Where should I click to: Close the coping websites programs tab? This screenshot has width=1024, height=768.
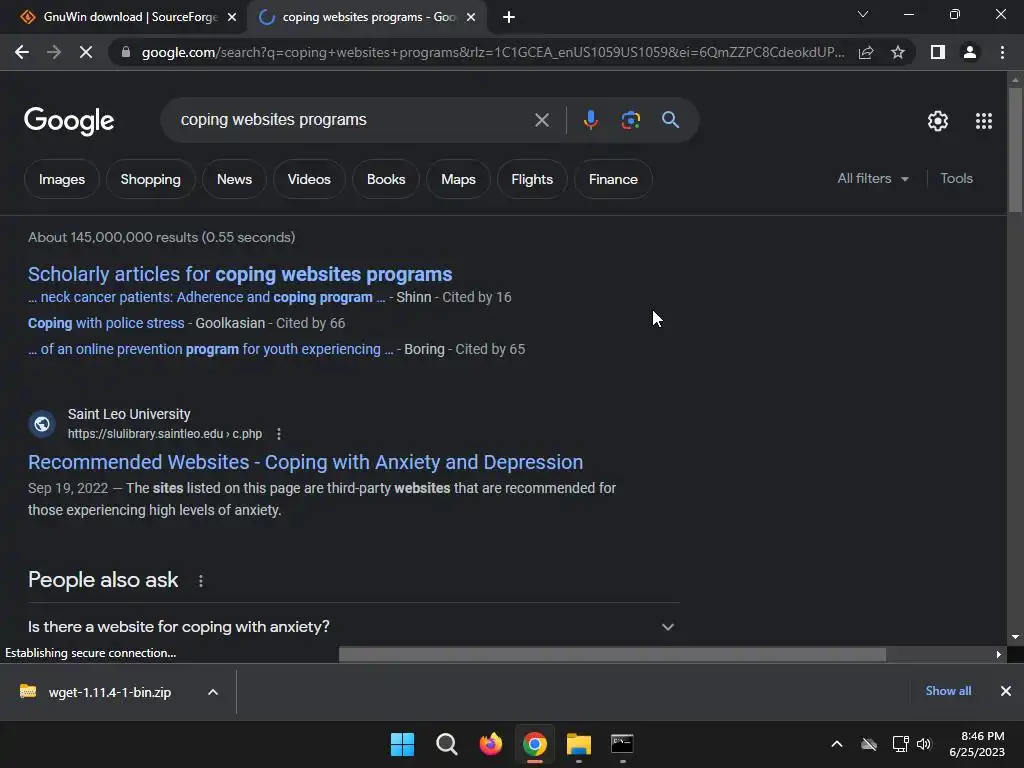[471, 18]
